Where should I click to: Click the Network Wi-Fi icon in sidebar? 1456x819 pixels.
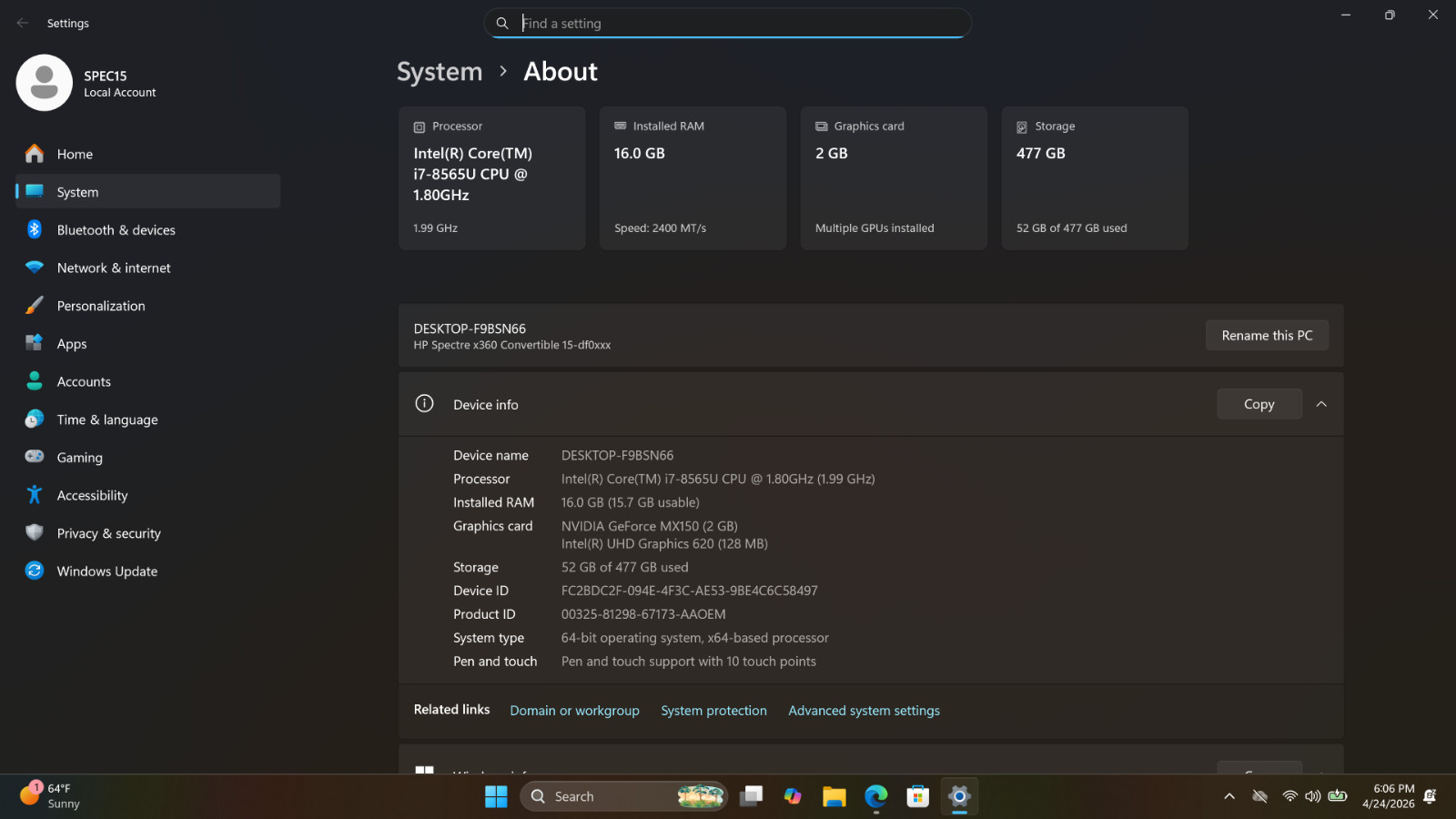click(35, 268)
